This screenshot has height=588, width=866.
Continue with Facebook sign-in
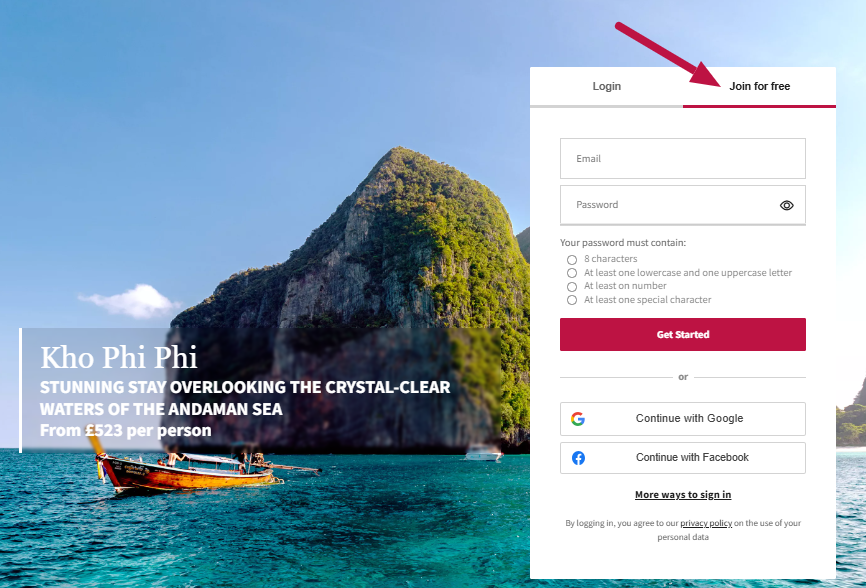click(x=683, y=458)
